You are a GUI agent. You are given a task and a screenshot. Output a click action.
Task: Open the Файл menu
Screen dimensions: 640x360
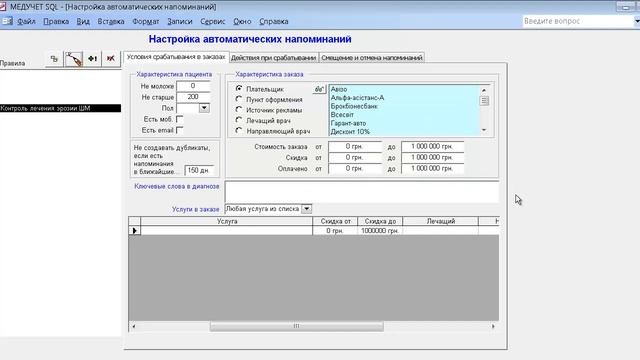coord(26,21)
